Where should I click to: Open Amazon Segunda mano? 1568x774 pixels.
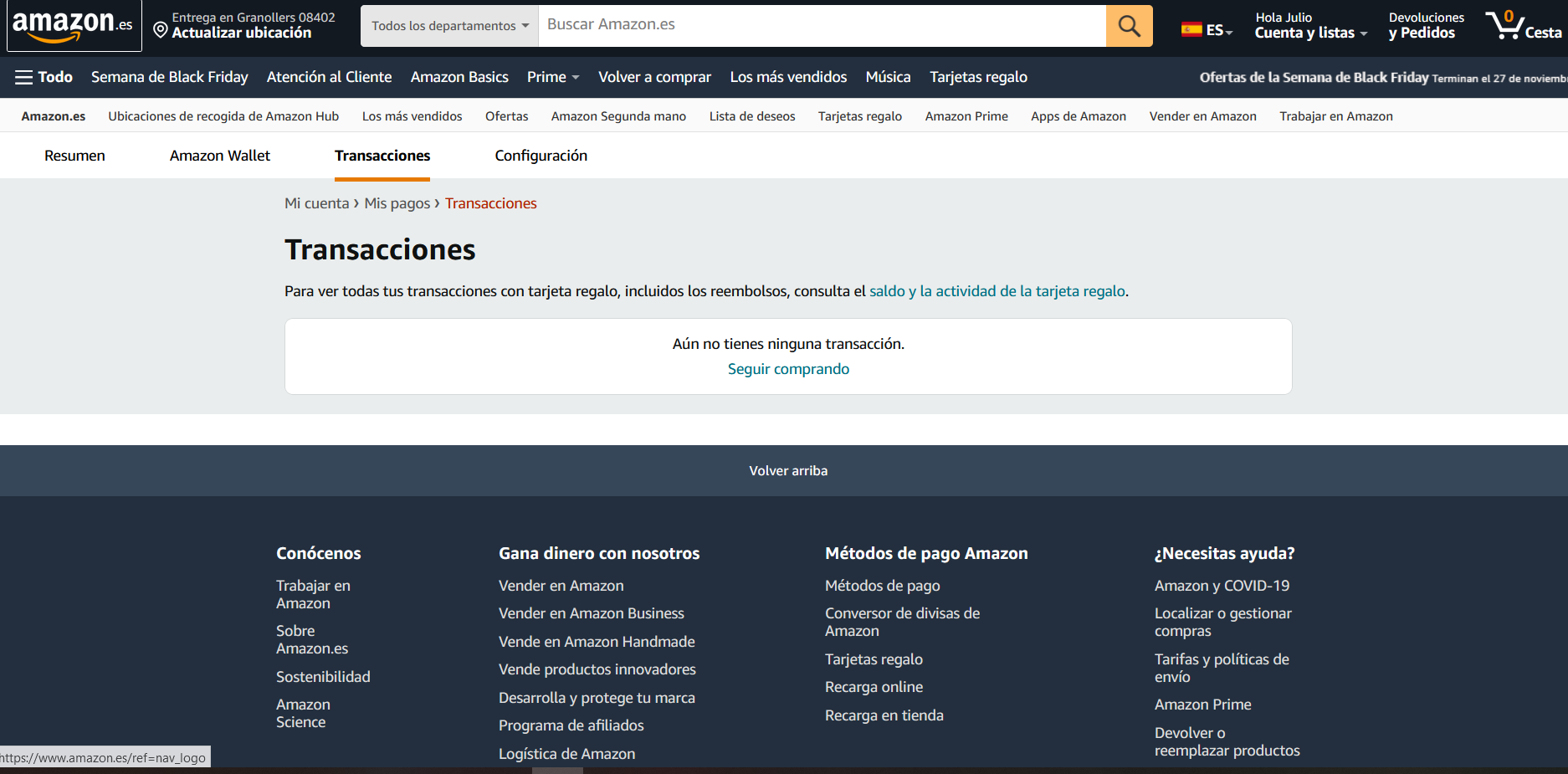pos(618,116)
